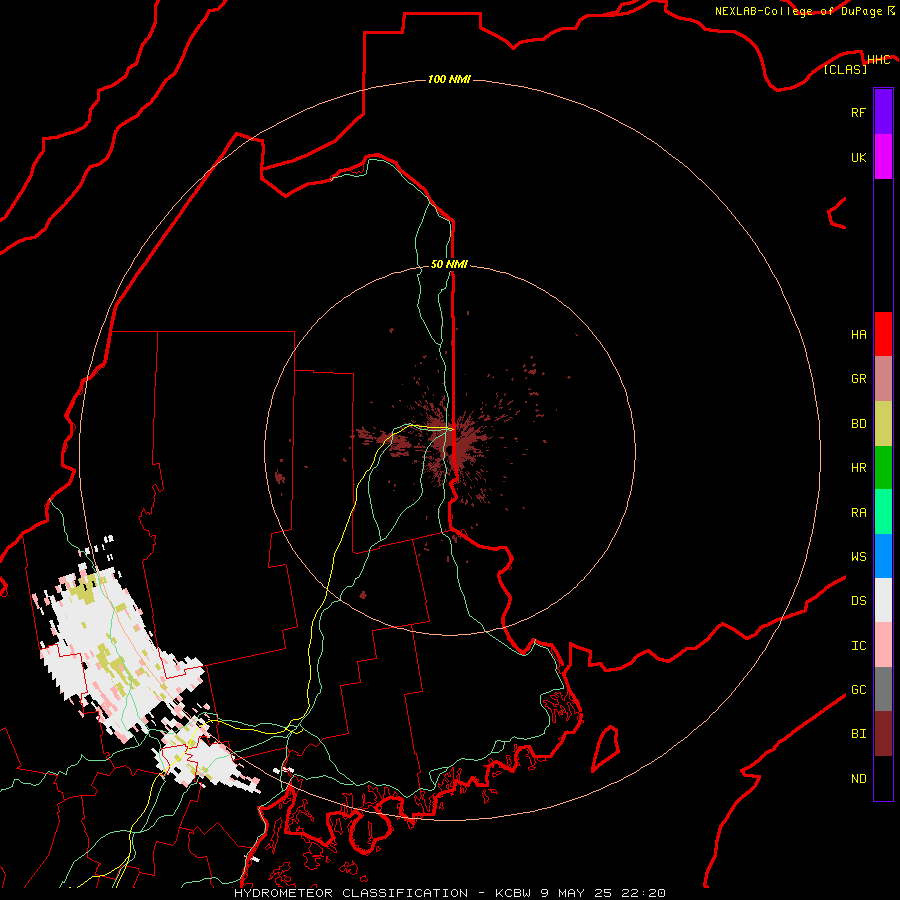Click the Hydrometeor Classification KCBW timestamp caption

[x=449, y=893]
